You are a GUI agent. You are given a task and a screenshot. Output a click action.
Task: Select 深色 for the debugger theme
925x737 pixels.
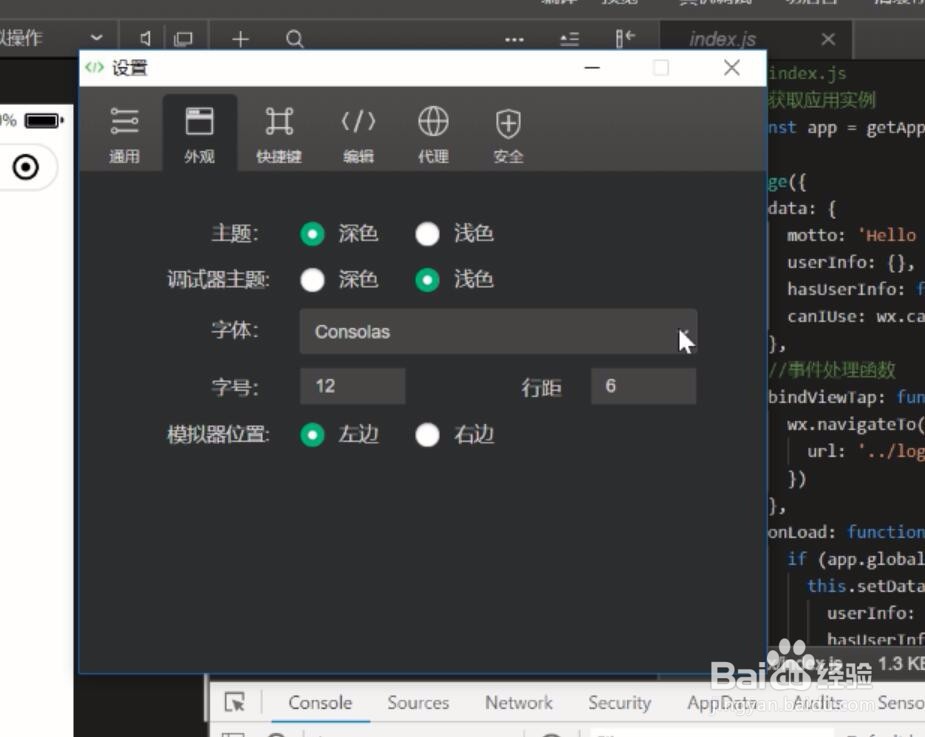point(313,280)
